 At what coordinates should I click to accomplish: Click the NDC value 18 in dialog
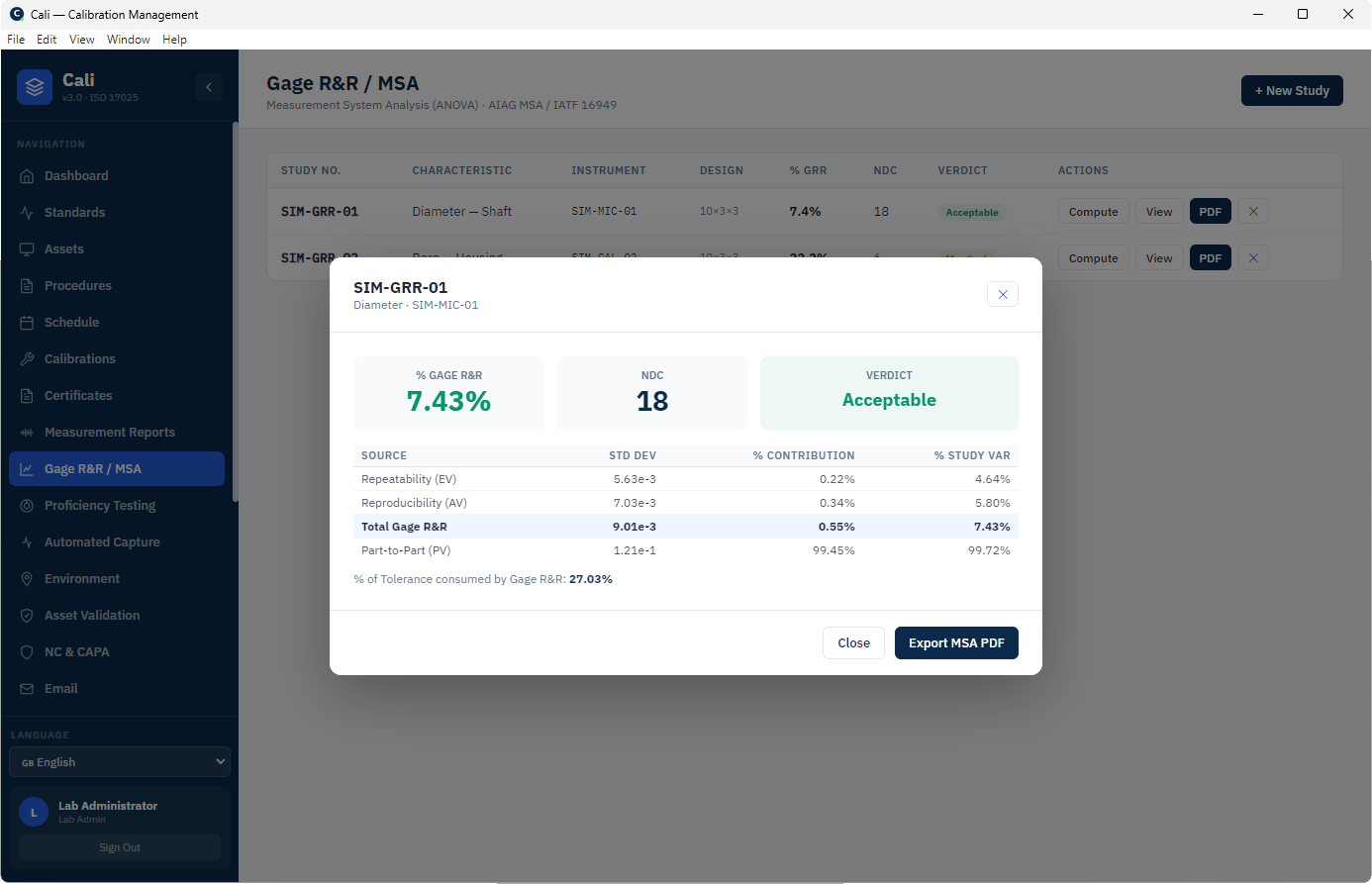click(x=652, y=401)
